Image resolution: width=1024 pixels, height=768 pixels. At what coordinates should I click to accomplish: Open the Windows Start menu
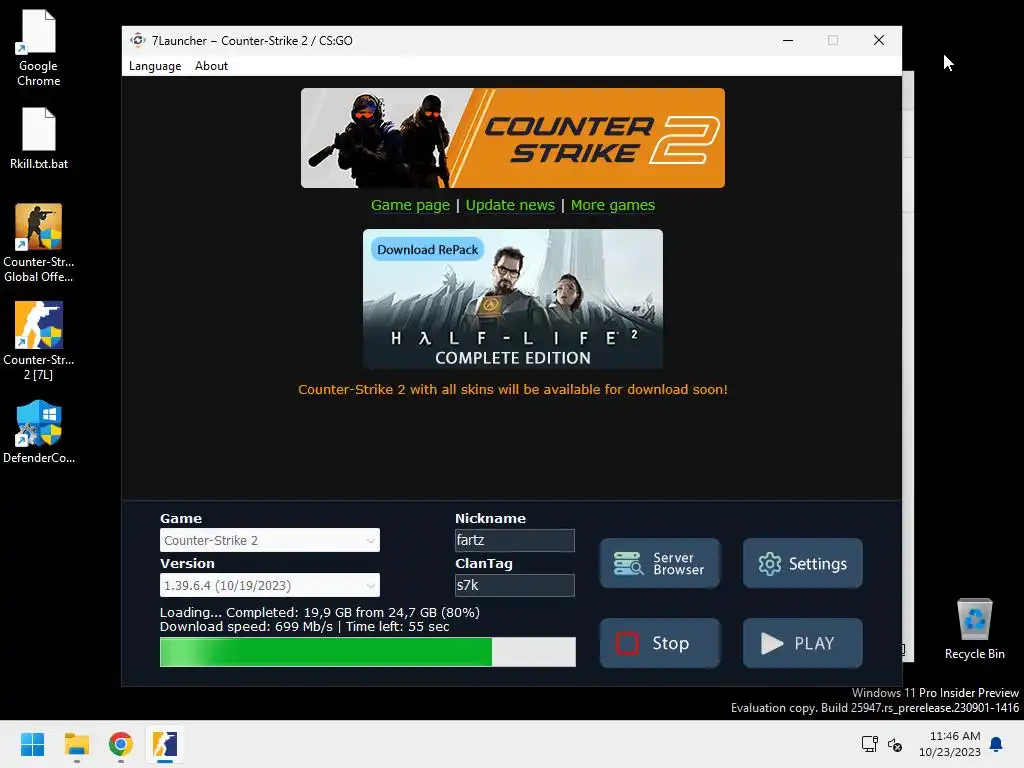32,744
